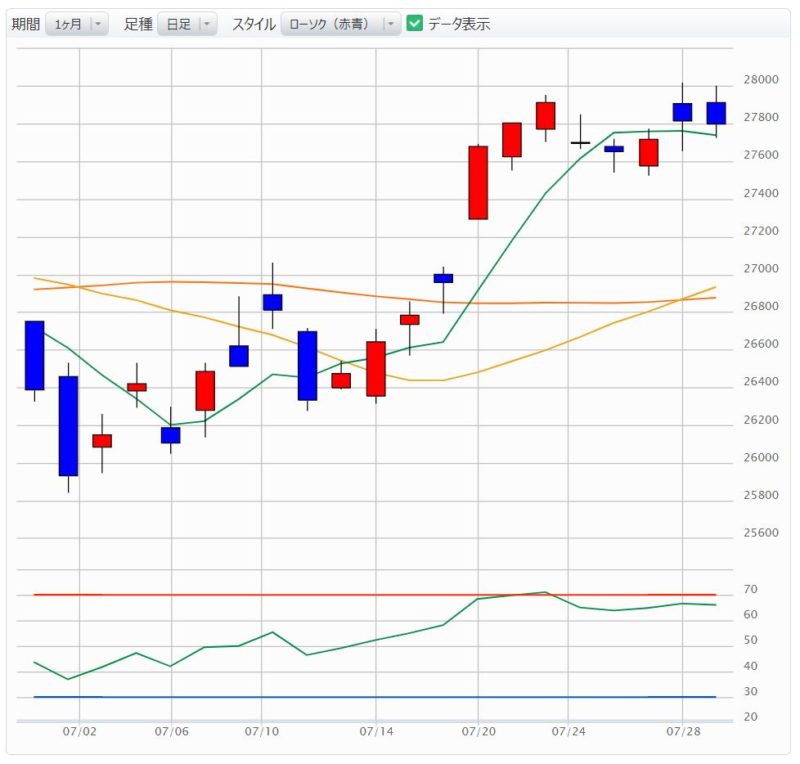This screenshot has height=764, width=800.
Task: Click the 07/14 date axis label
Action: pos(377,731)
